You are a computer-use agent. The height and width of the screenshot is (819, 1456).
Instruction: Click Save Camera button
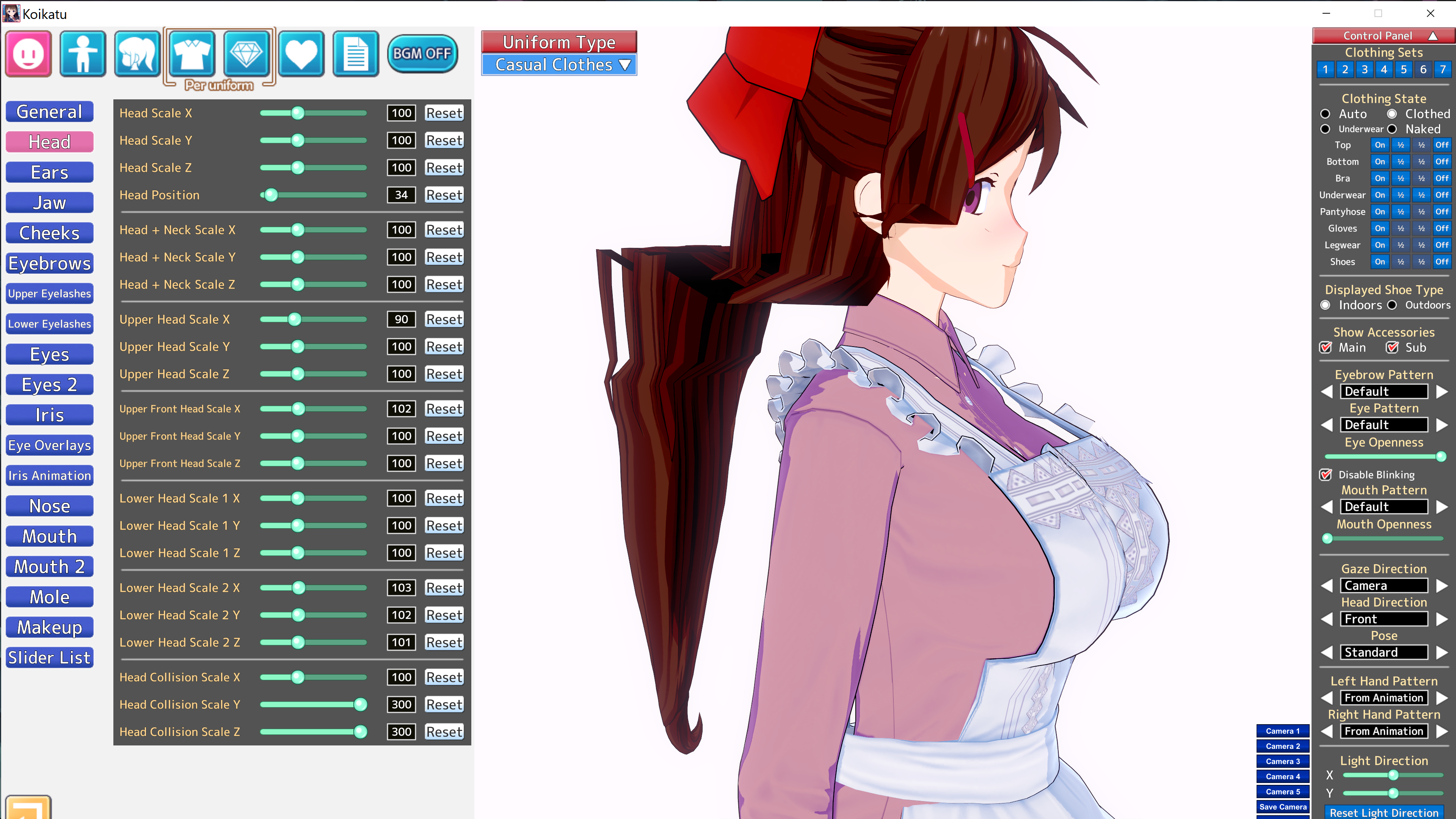[x=1282, y=806]
